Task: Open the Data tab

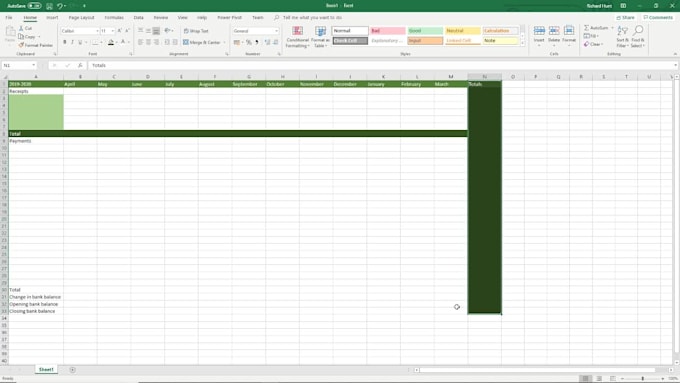Action: coord(138,17)
